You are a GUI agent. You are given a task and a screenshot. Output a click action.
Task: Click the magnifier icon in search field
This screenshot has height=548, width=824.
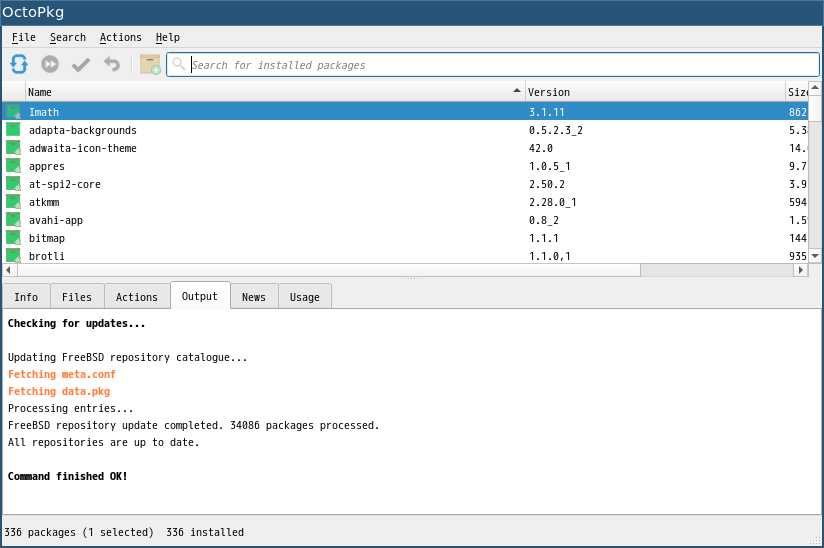[x=179, y=64]
